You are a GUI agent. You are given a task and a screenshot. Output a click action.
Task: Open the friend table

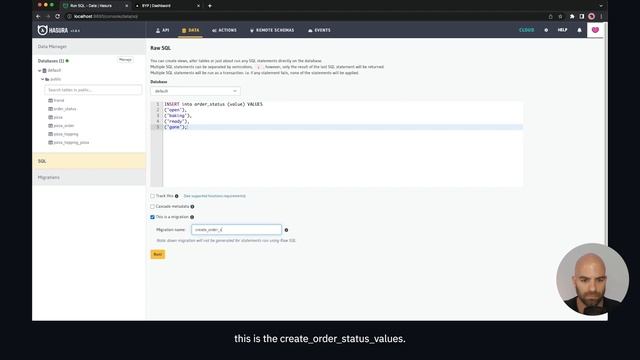tap(59, 100)
